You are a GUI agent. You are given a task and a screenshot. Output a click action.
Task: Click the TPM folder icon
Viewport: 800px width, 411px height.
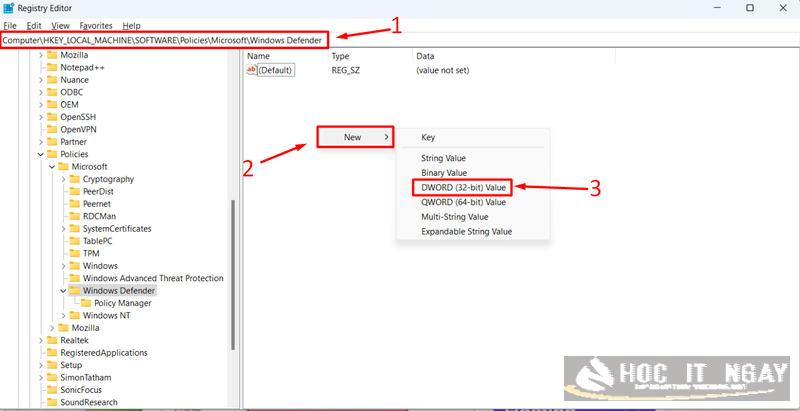coord(74,253)
